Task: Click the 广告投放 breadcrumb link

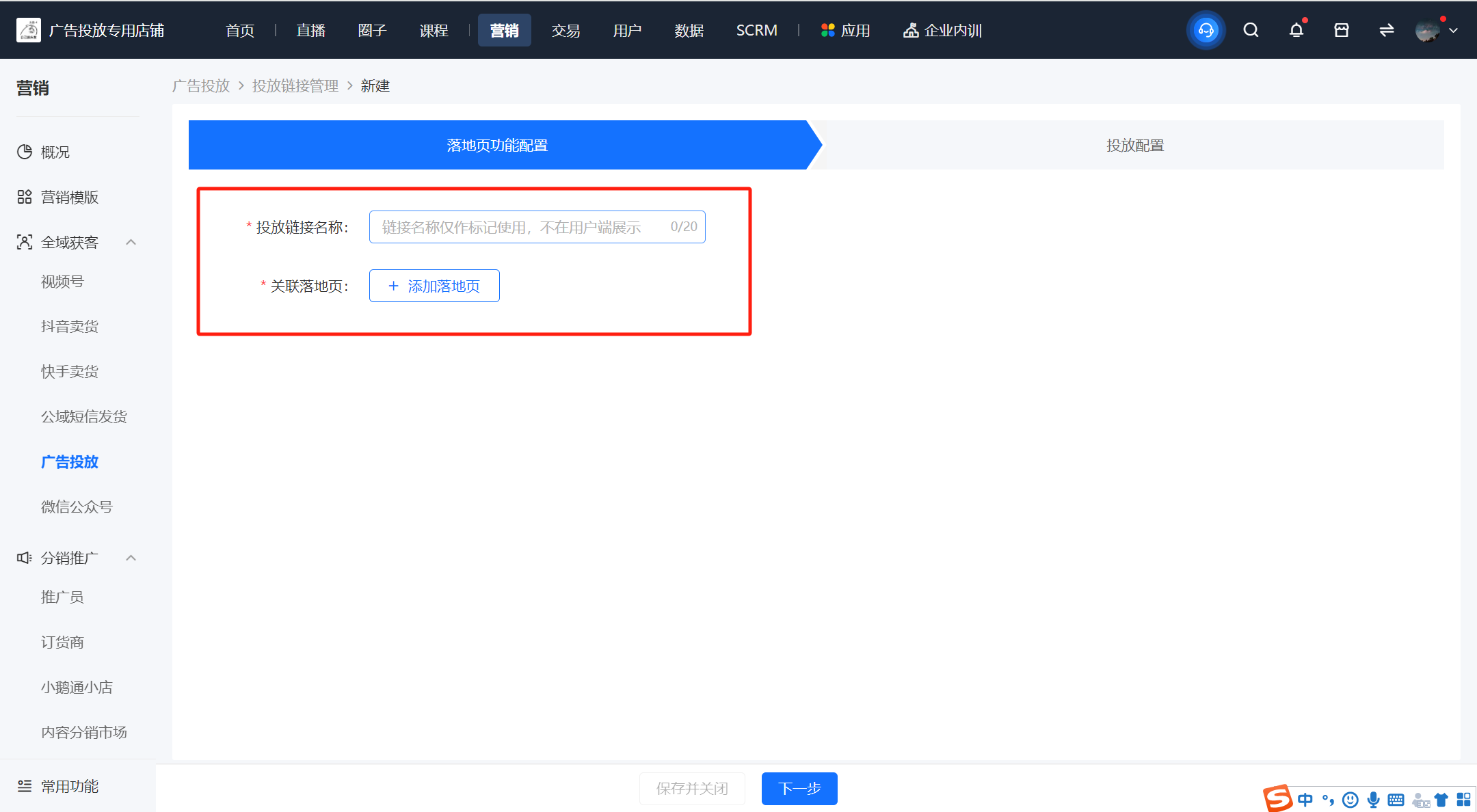Action: point(201,85)
